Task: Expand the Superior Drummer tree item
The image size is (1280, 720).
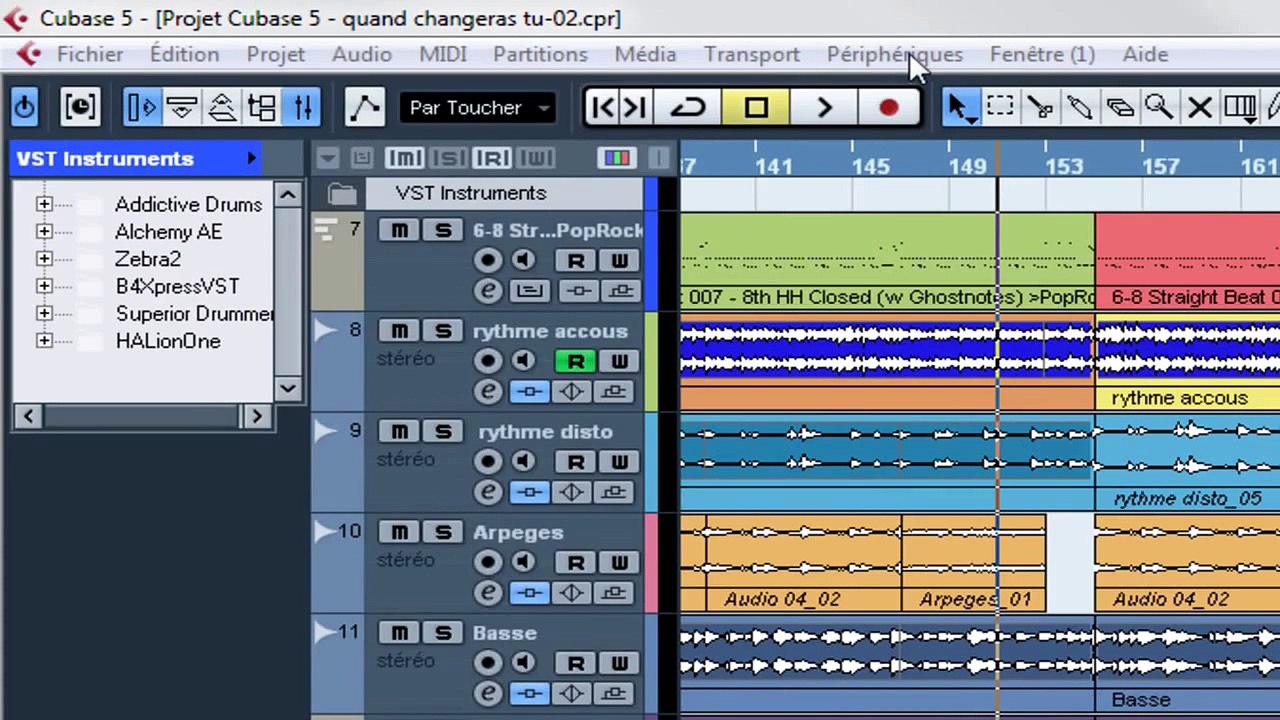Action: pos(44,313)
